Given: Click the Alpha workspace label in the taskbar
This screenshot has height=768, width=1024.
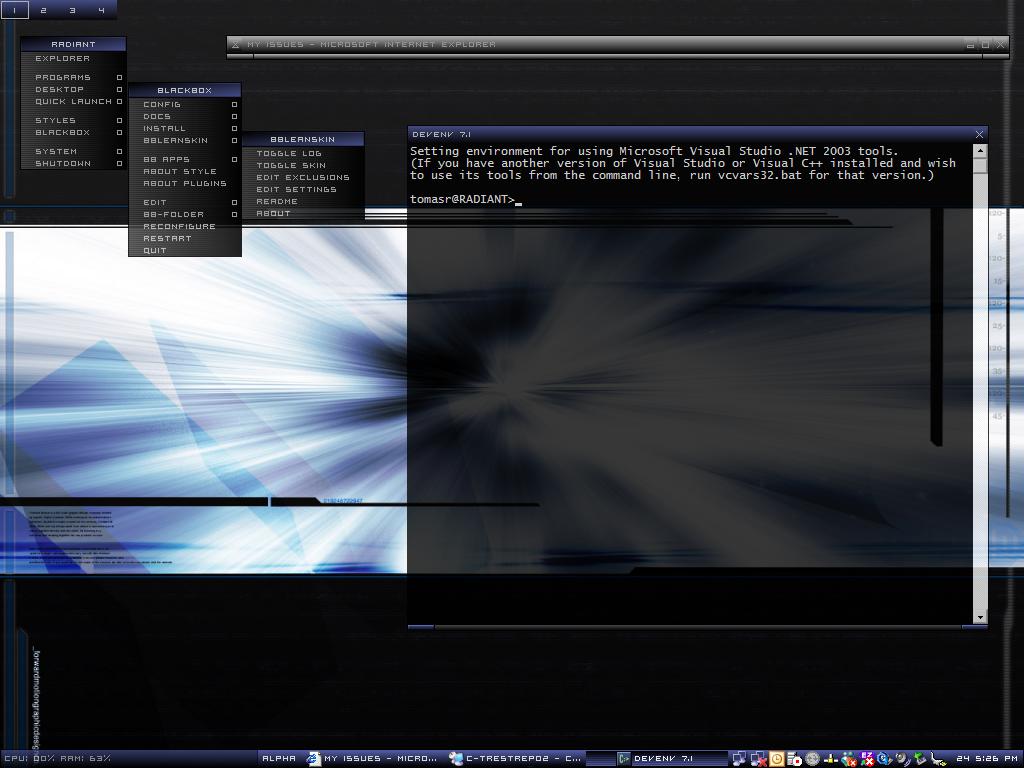Looking at the screenshot, I should click(279, 758).
